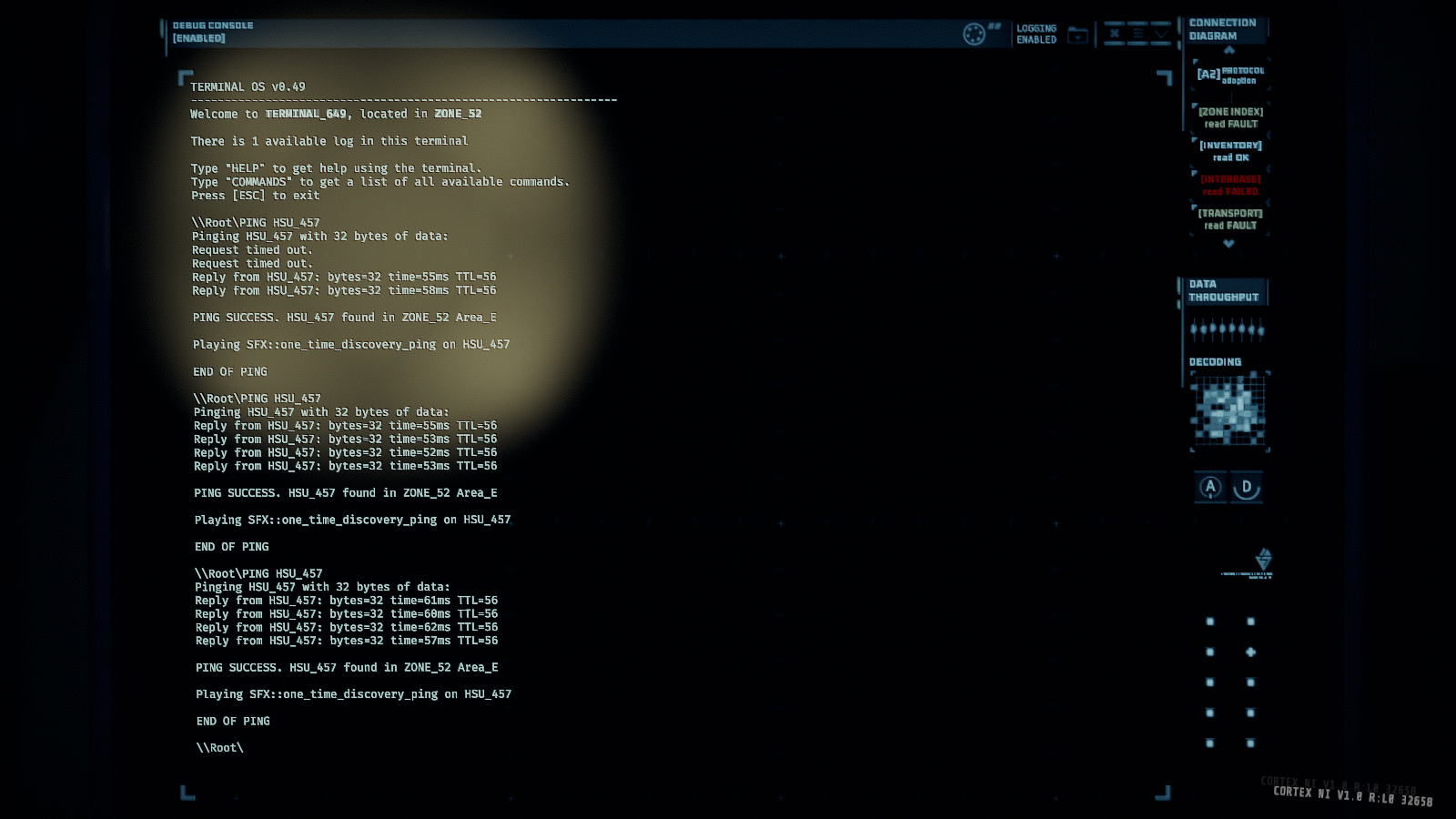Click the reply line with time=57ms
Image resolution: width=1456 pixels, height=819 pixels.
click(x=346, y=641)
